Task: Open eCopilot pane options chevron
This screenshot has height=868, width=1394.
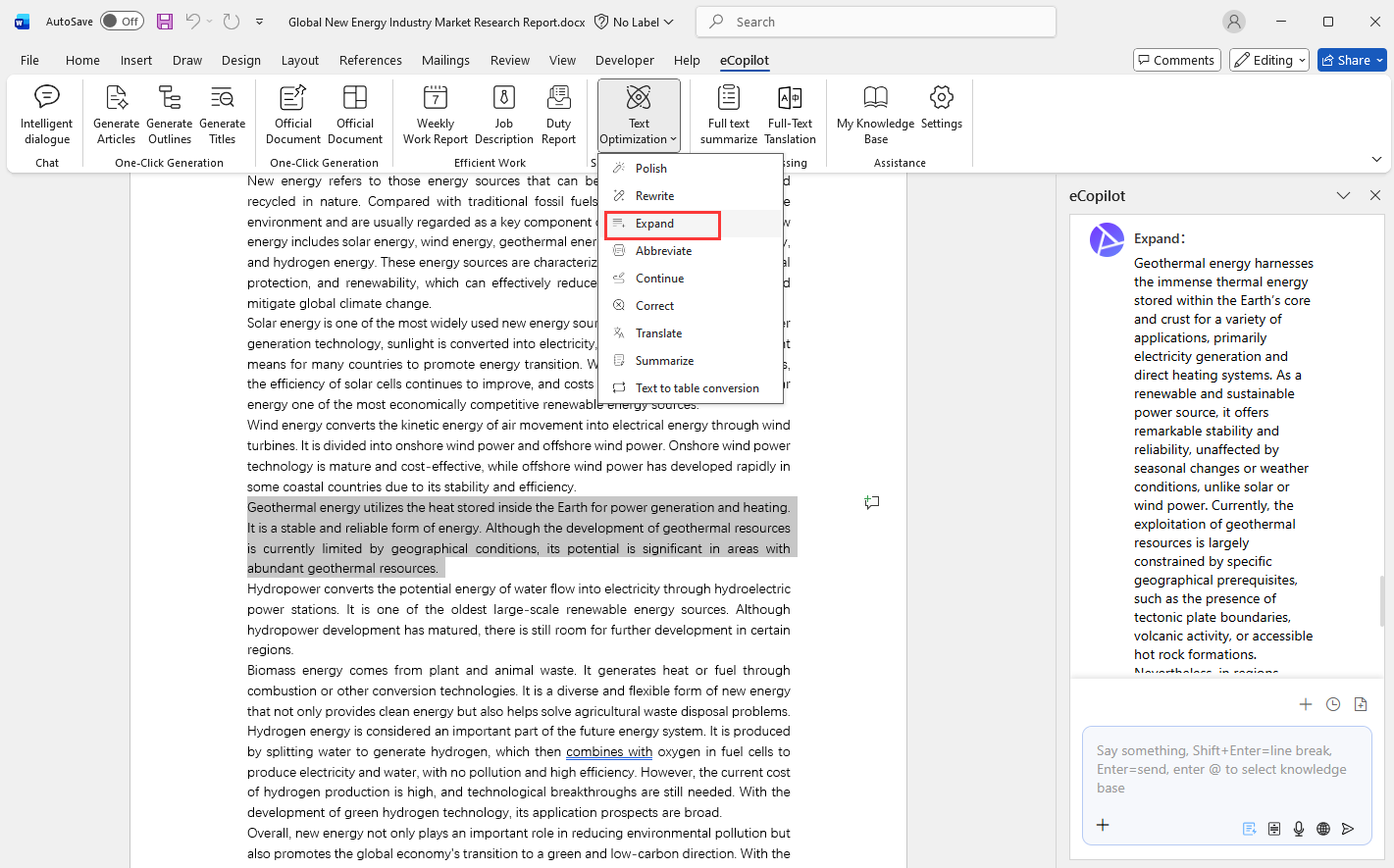Action: pyautogui.click(x=1343, y=196)
